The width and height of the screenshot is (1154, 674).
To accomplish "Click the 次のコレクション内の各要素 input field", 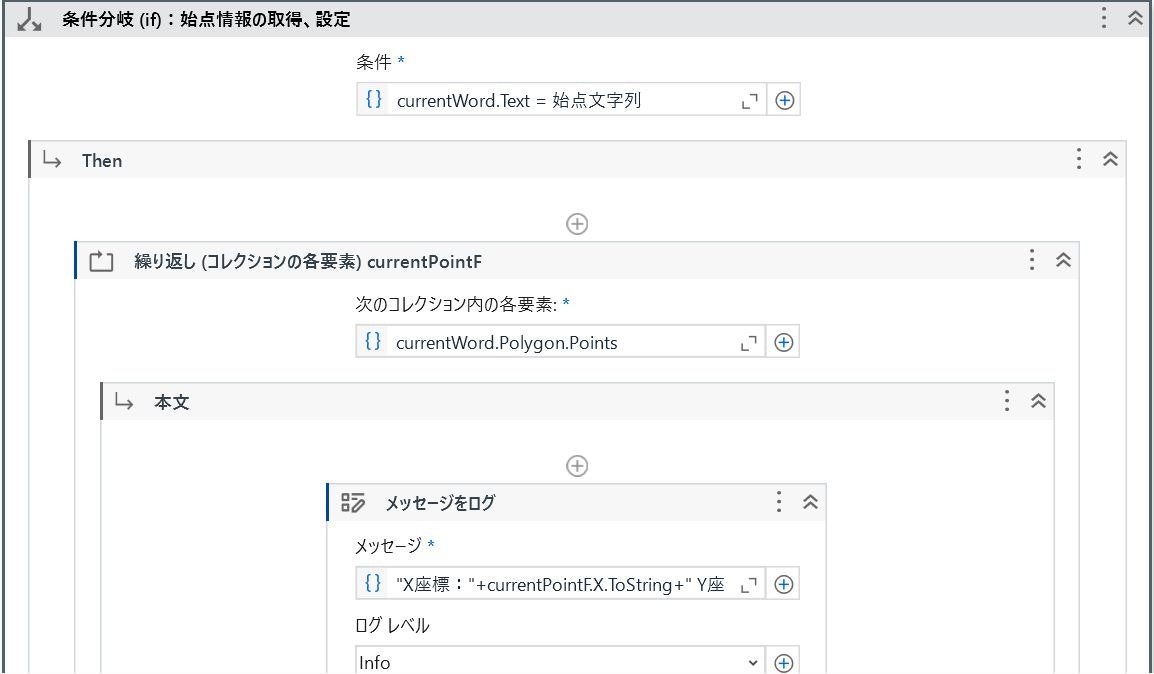I will [550, 341].
